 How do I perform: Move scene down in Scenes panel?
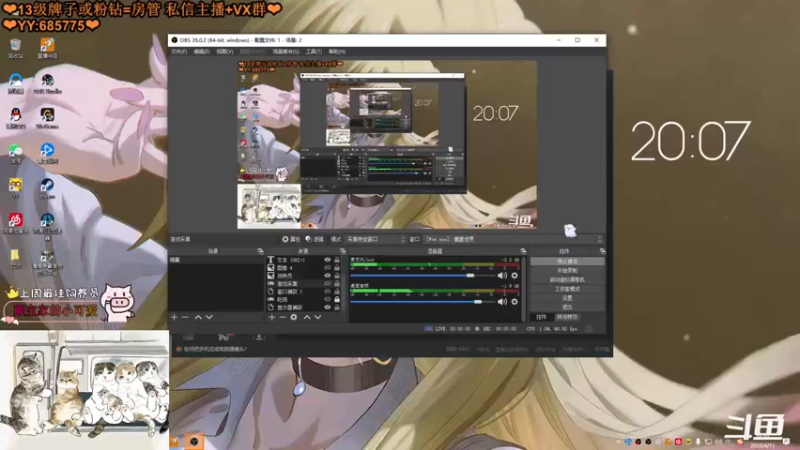[x=209, y=317]
